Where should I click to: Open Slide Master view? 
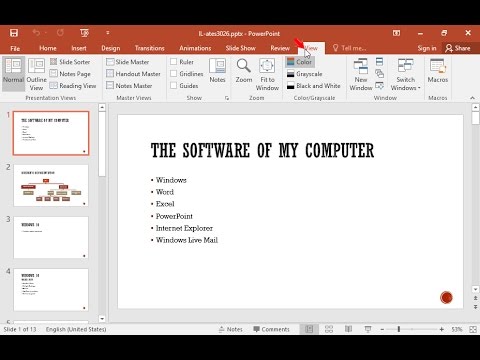pyautogui.click(x=128, y=62)
